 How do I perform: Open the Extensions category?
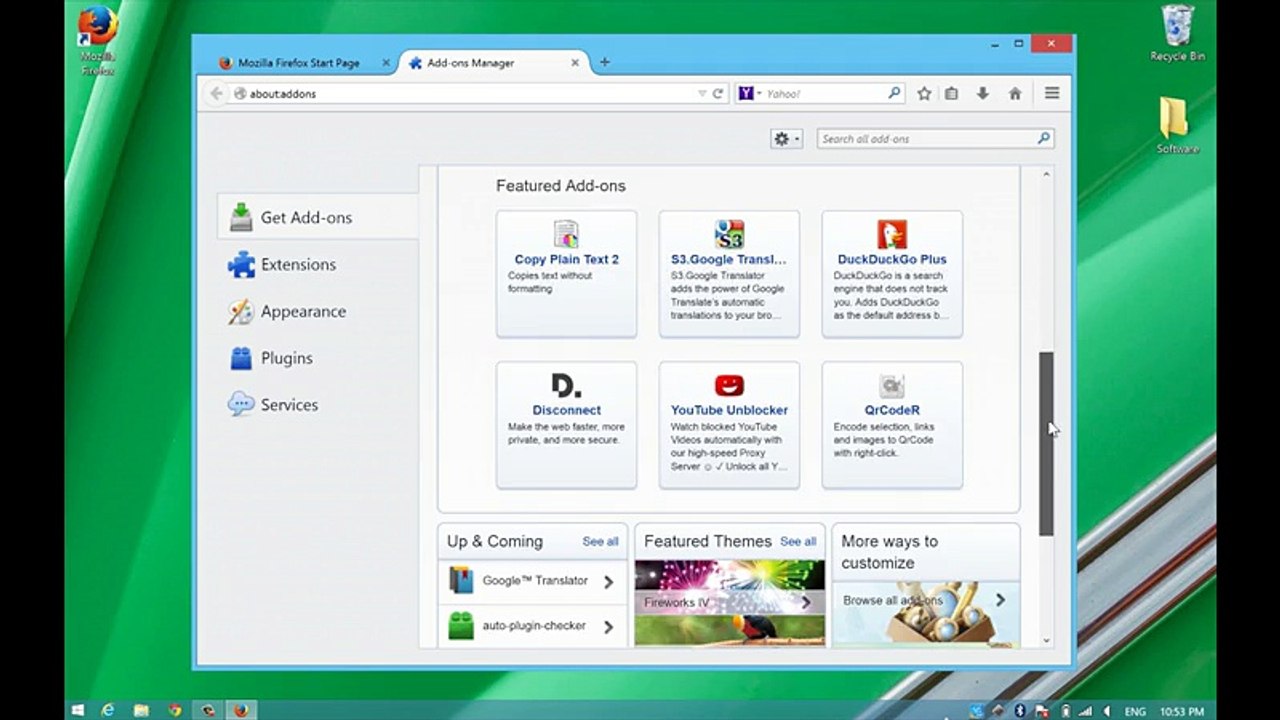317,264
